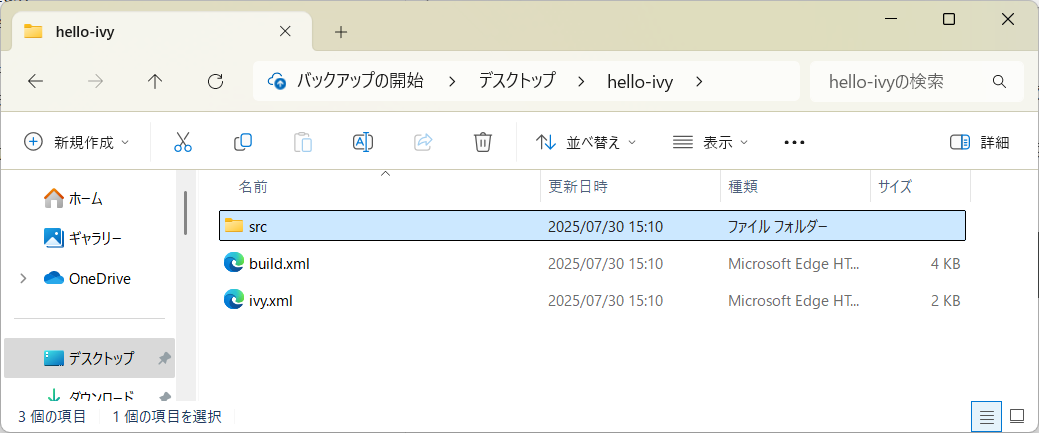Click ファイル フォルダー type of src

click(778, 226)
